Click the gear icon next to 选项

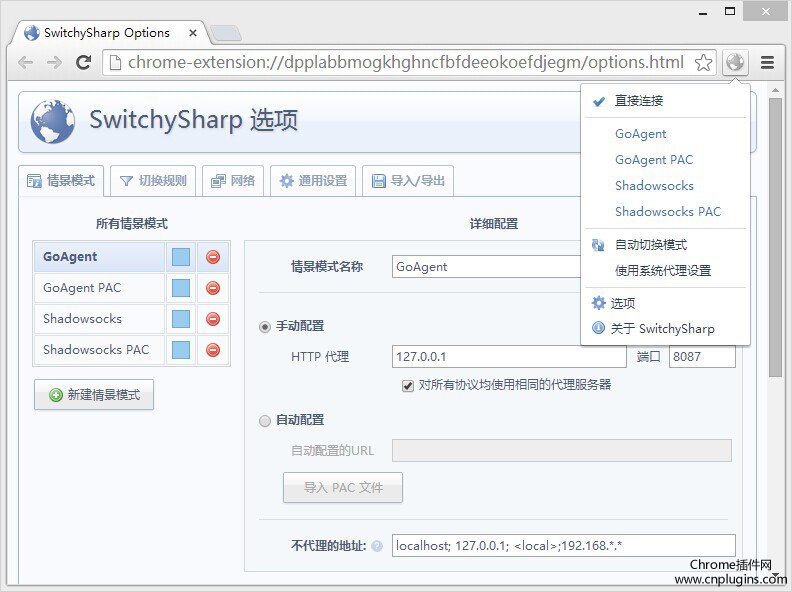(x=599, y=303)
